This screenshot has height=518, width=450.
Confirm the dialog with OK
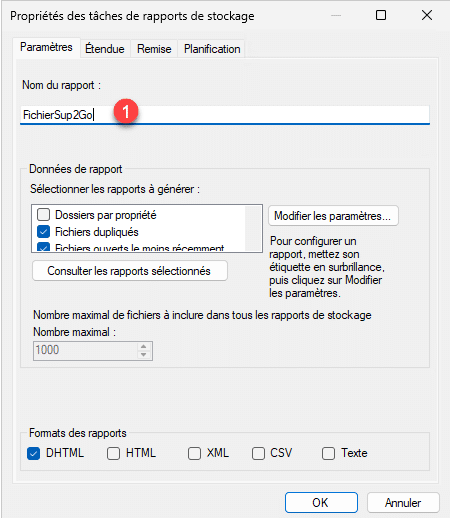click(321, 503)
